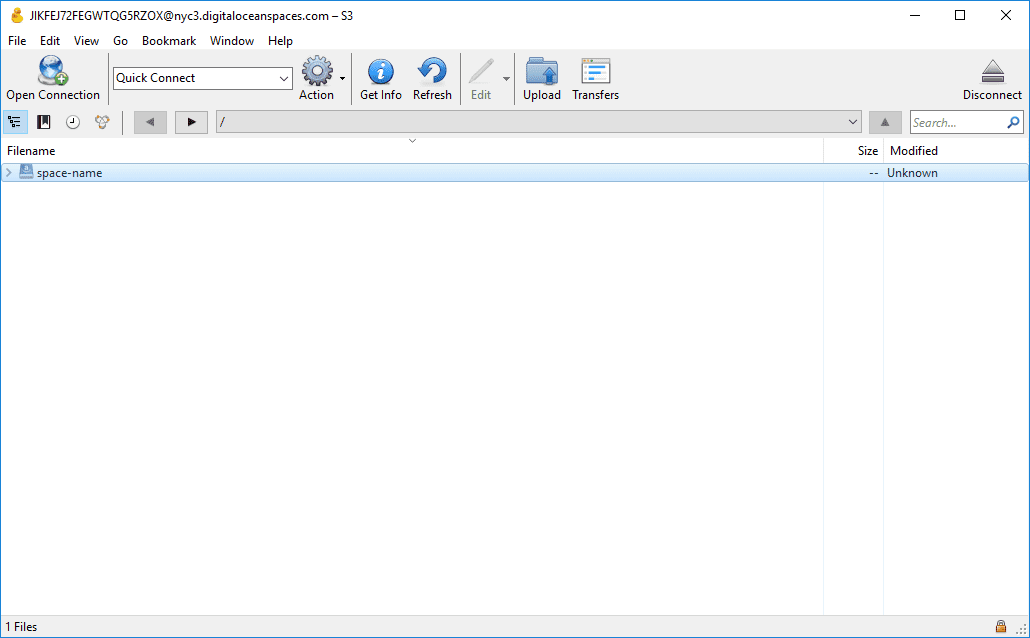Show the Bonjour view
Image resolution: width=1030 pixels, height=638 pixels.
point(102,122)
